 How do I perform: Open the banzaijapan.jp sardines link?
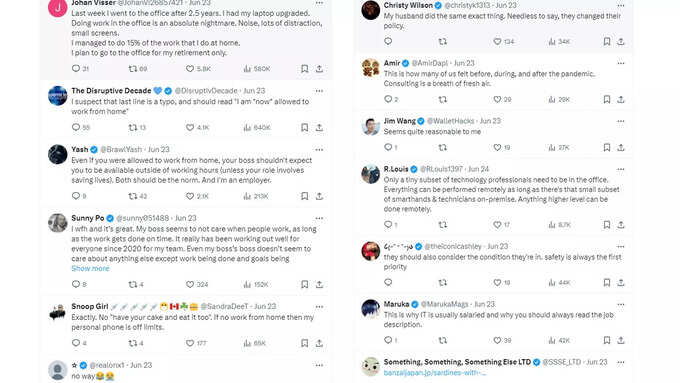click(435, 373)
